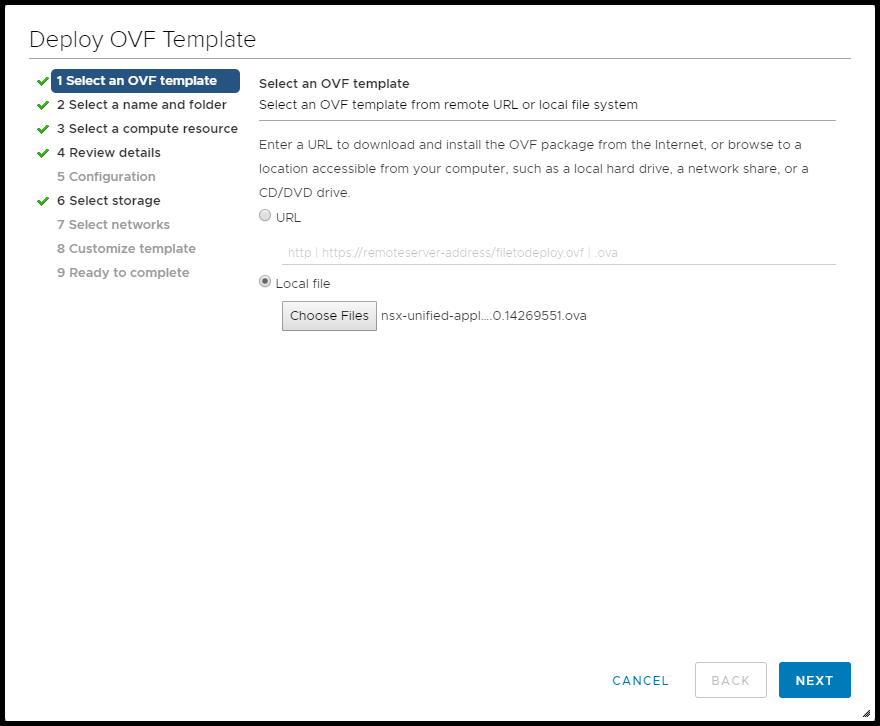Click checkmark next to Select a name and folder
This screenshot has height=726, width=880.
click(x=43, y=105)
